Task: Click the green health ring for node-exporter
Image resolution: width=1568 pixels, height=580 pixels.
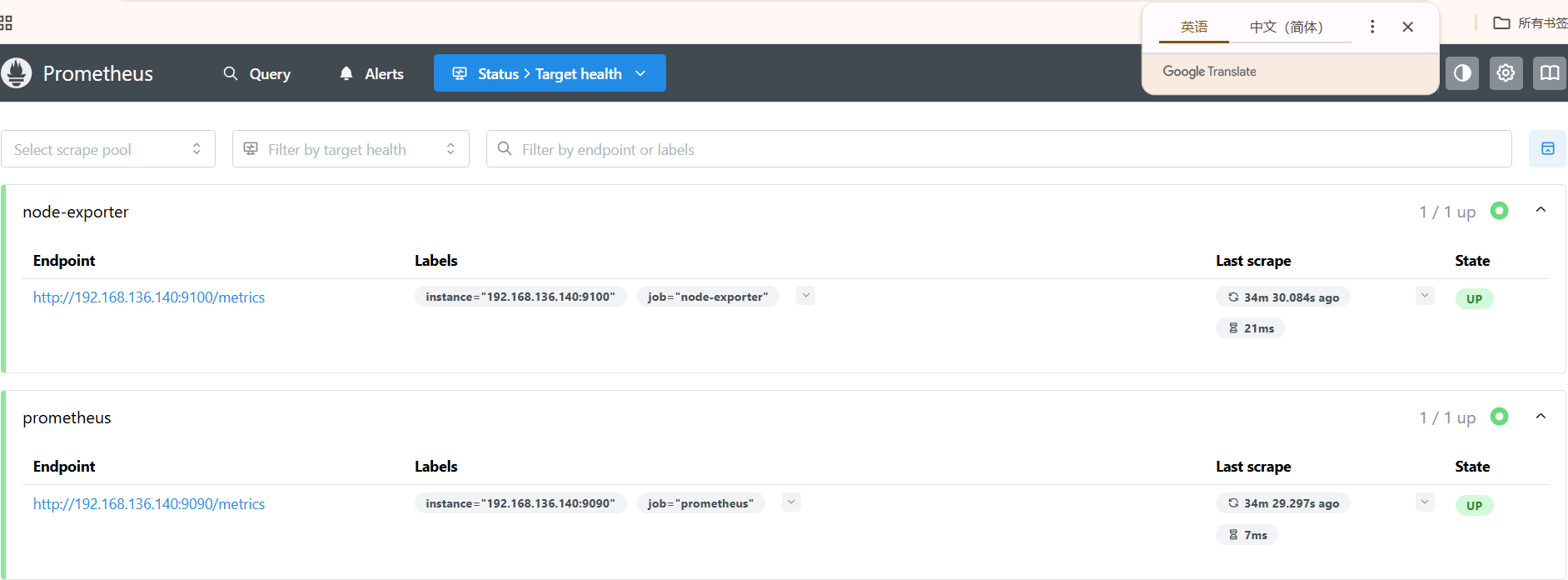Action: (1500, 211)
